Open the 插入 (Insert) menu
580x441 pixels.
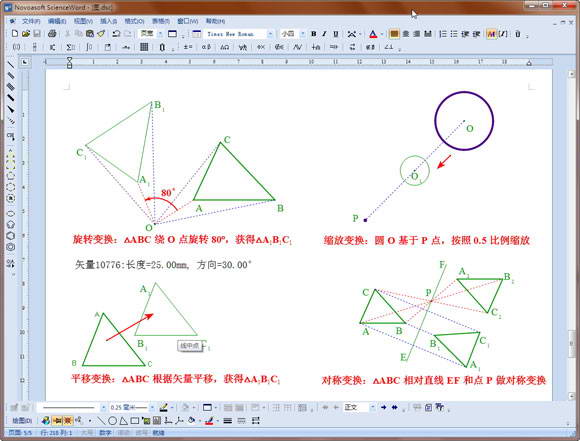(109, 21)
